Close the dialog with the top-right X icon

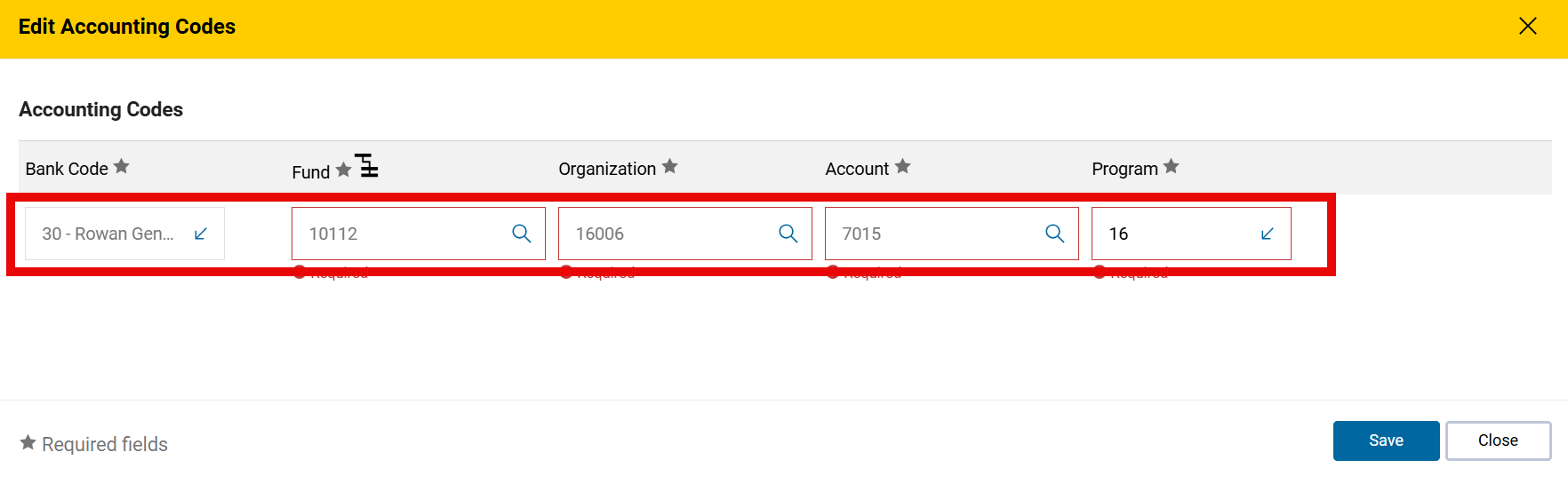tap(1527, 27)
